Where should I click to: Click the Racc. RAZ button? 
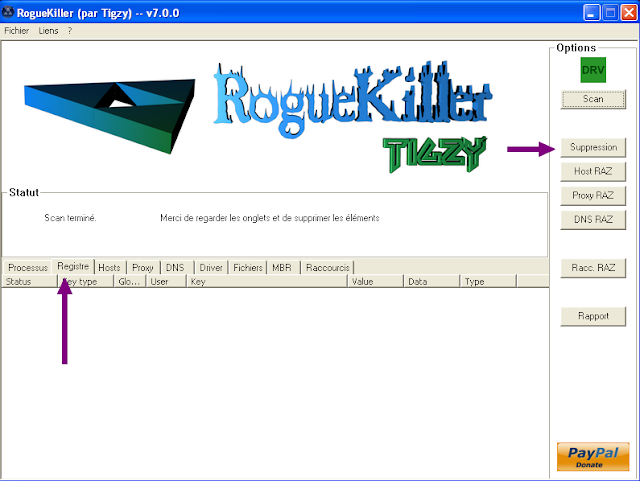(x=593, y=268)
